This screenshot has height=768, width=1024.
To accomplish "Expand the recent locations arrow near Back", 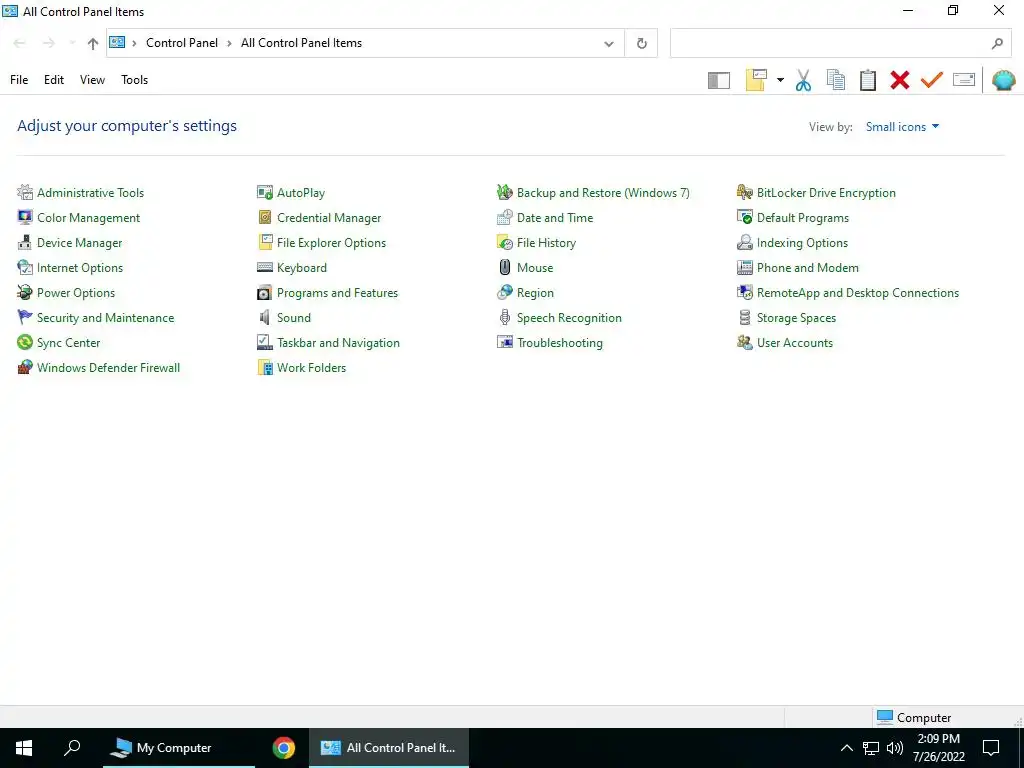I will pyautogui.click(x=72, y=43).
